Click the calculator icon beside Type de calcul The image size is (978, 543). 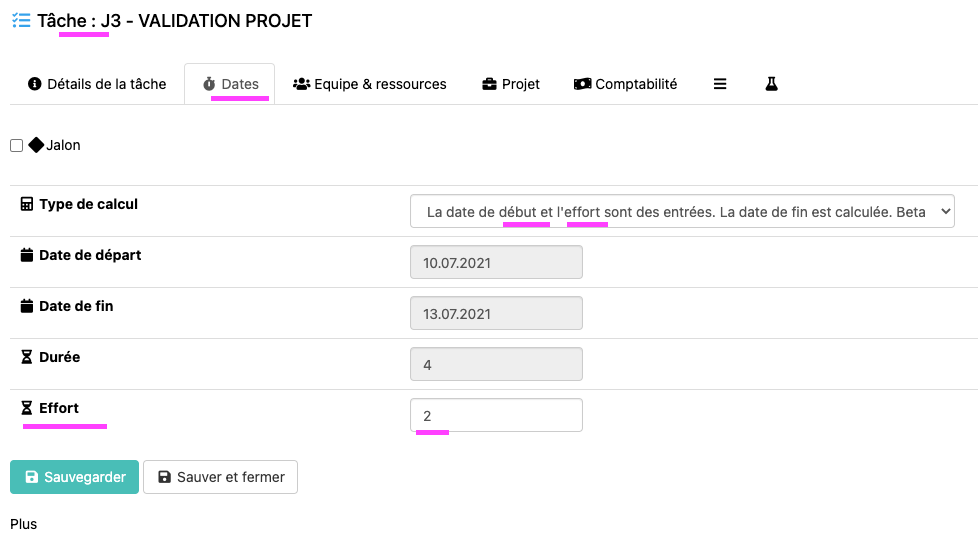coord(27,204)
